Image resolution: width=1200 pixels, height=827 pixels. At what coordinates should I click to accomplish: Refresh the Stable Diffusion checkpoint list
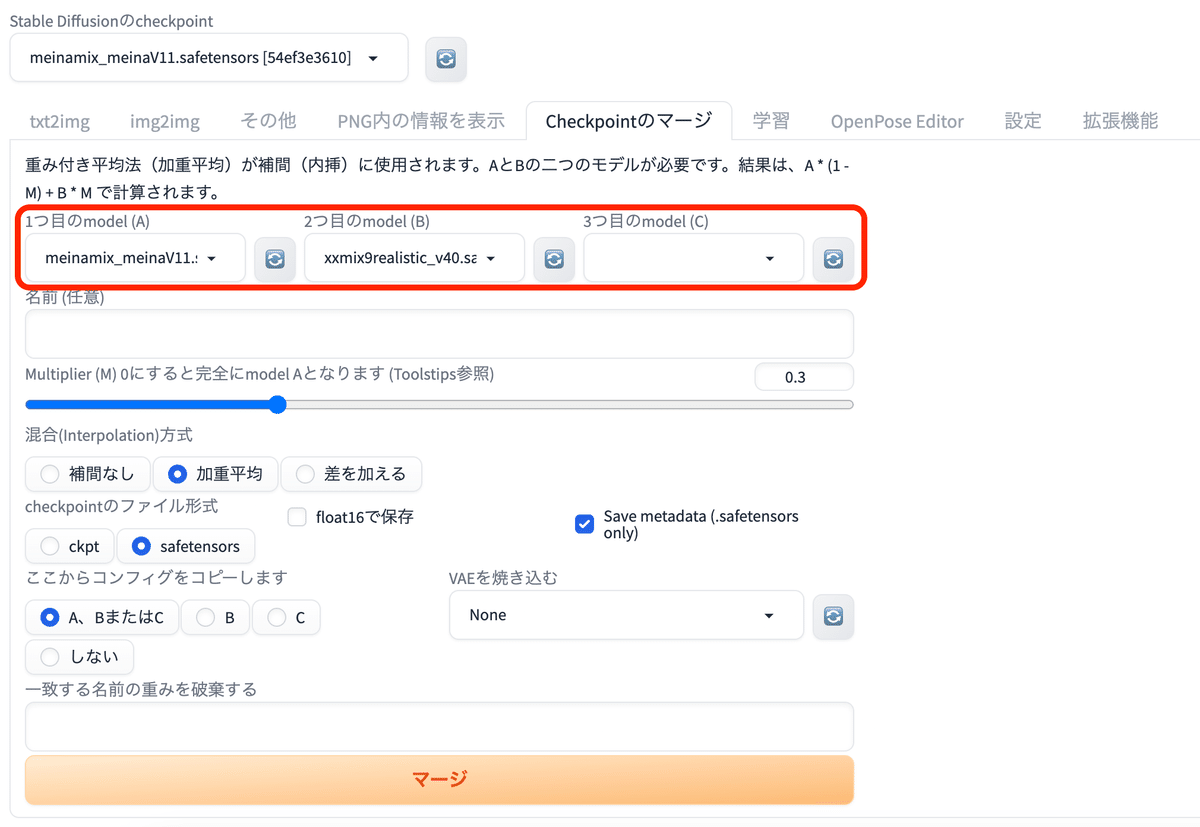446,59
